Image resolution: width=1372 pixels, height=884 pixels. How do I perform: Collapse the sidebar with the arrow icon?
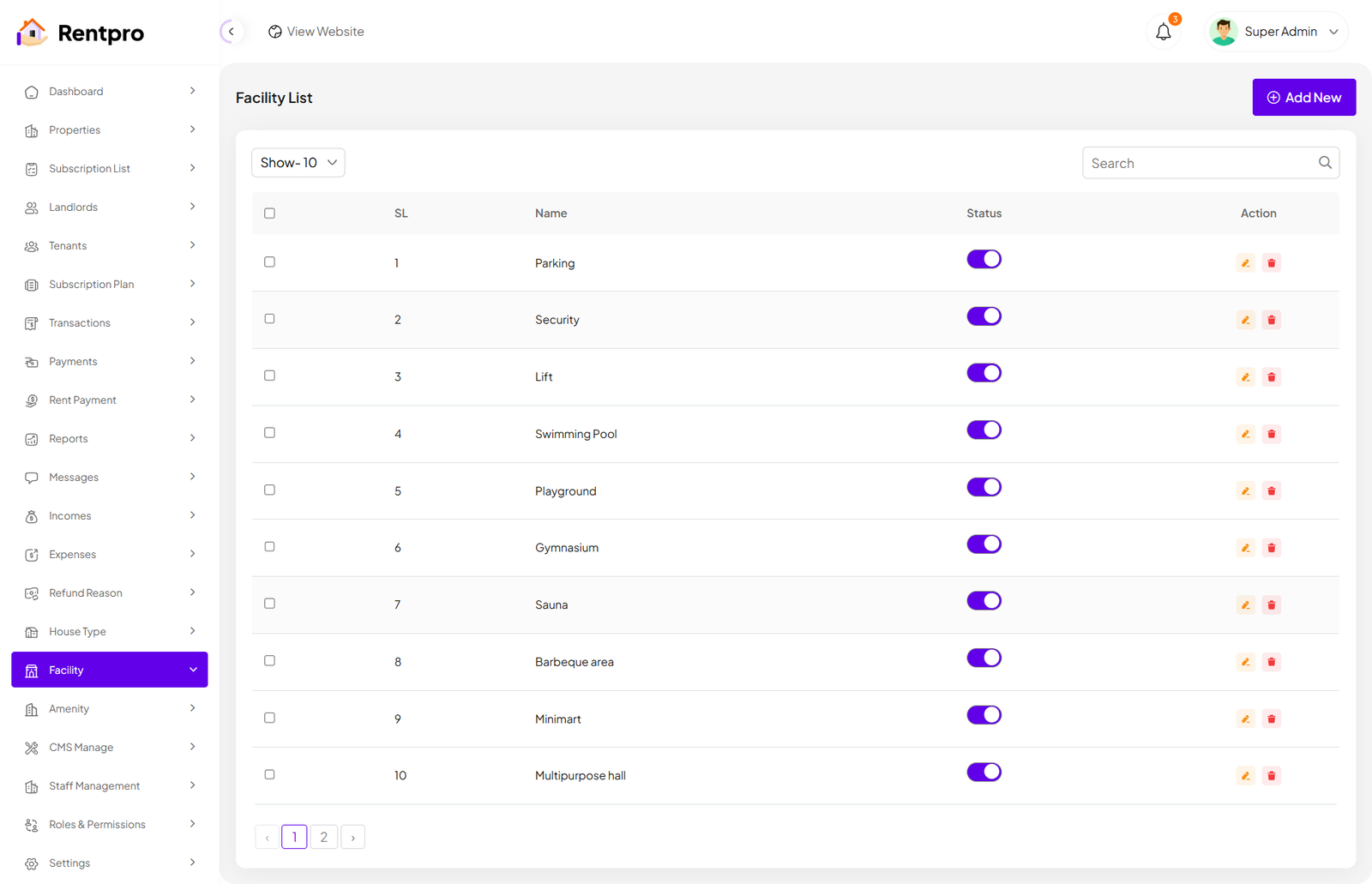click(x=231, y=32)
